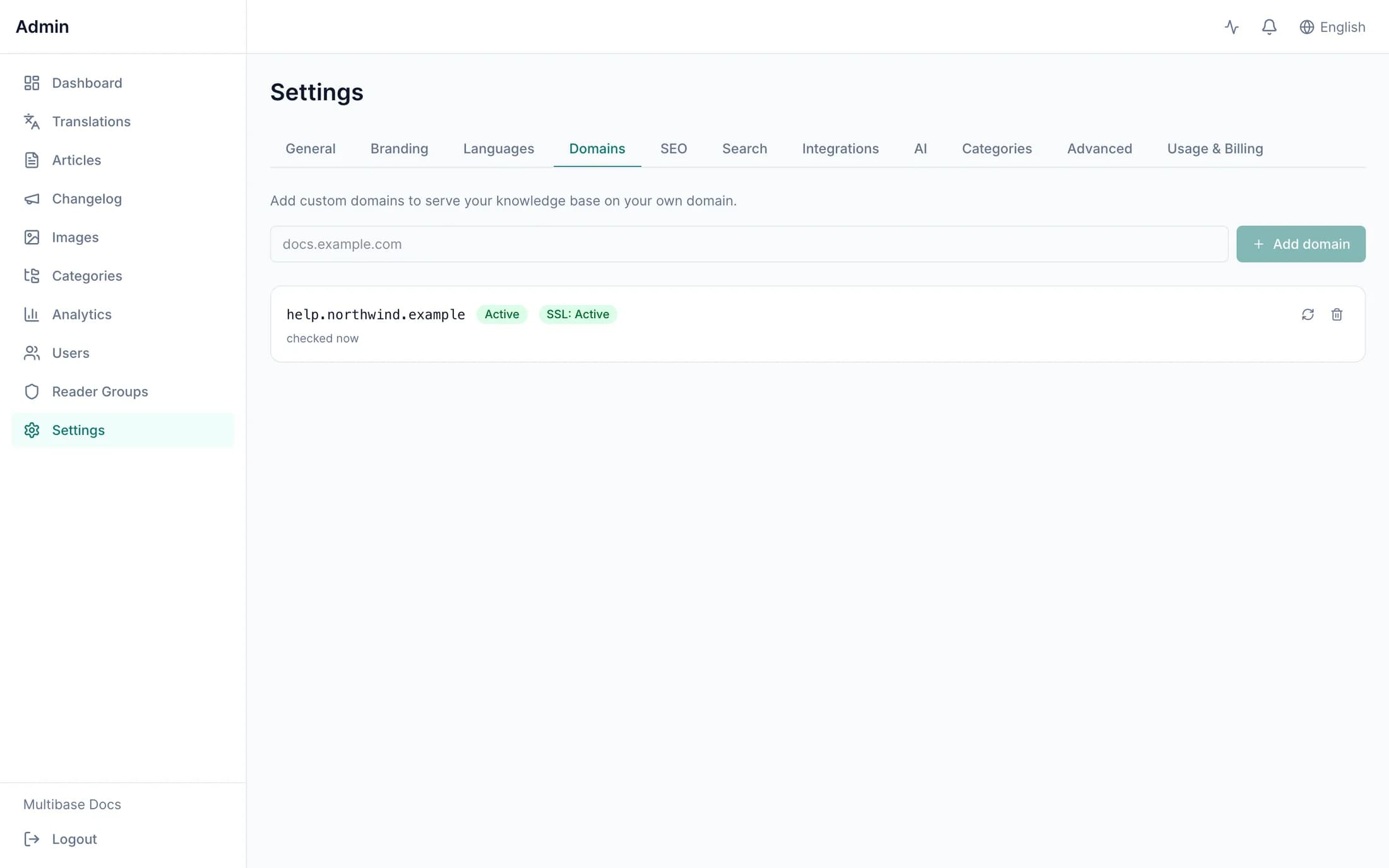Click the Articles document icon
1389x868 pixels.
click(32, 160)
